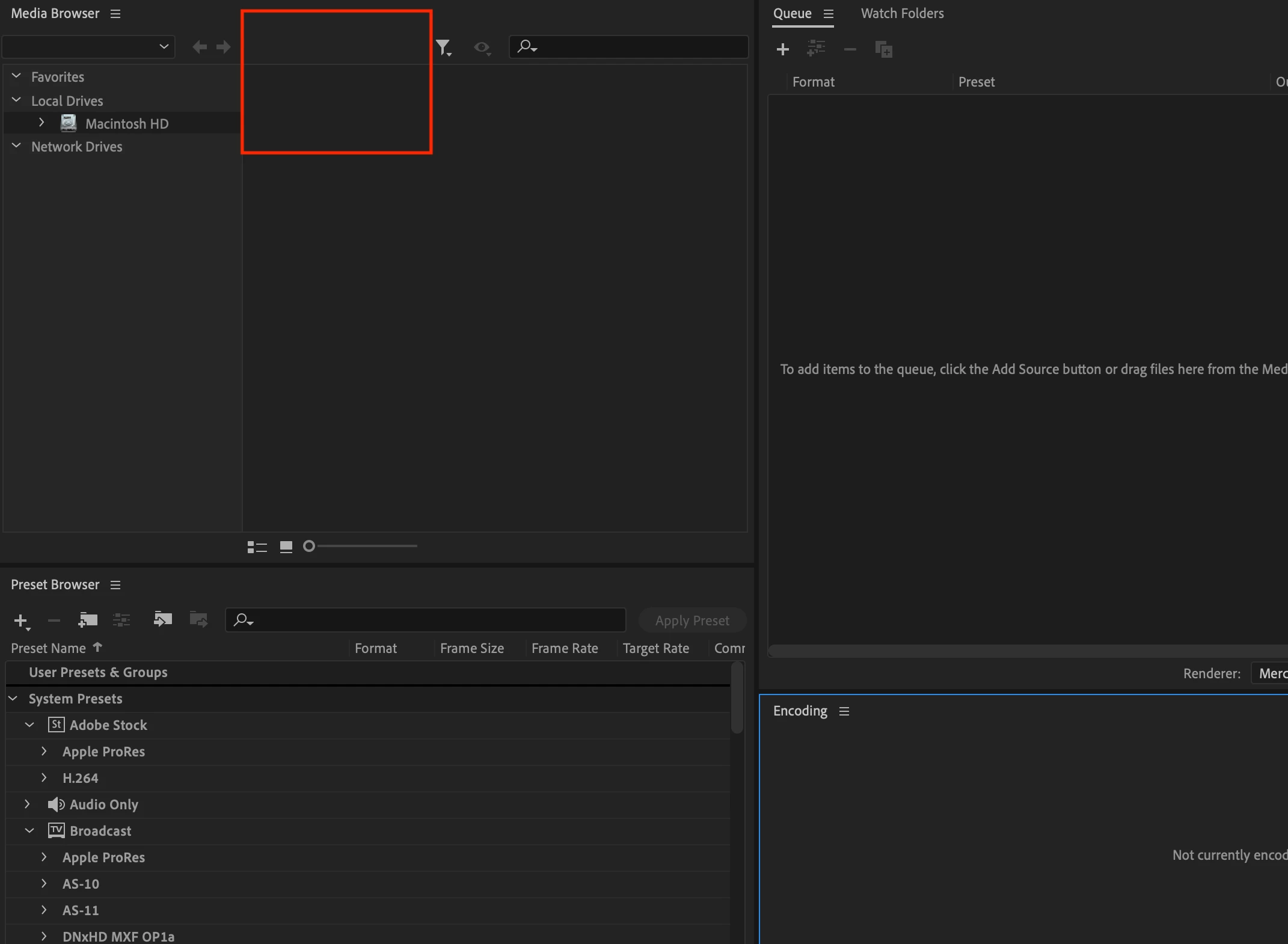Click the thumbnail zoom slider handle

coord(309,547)
